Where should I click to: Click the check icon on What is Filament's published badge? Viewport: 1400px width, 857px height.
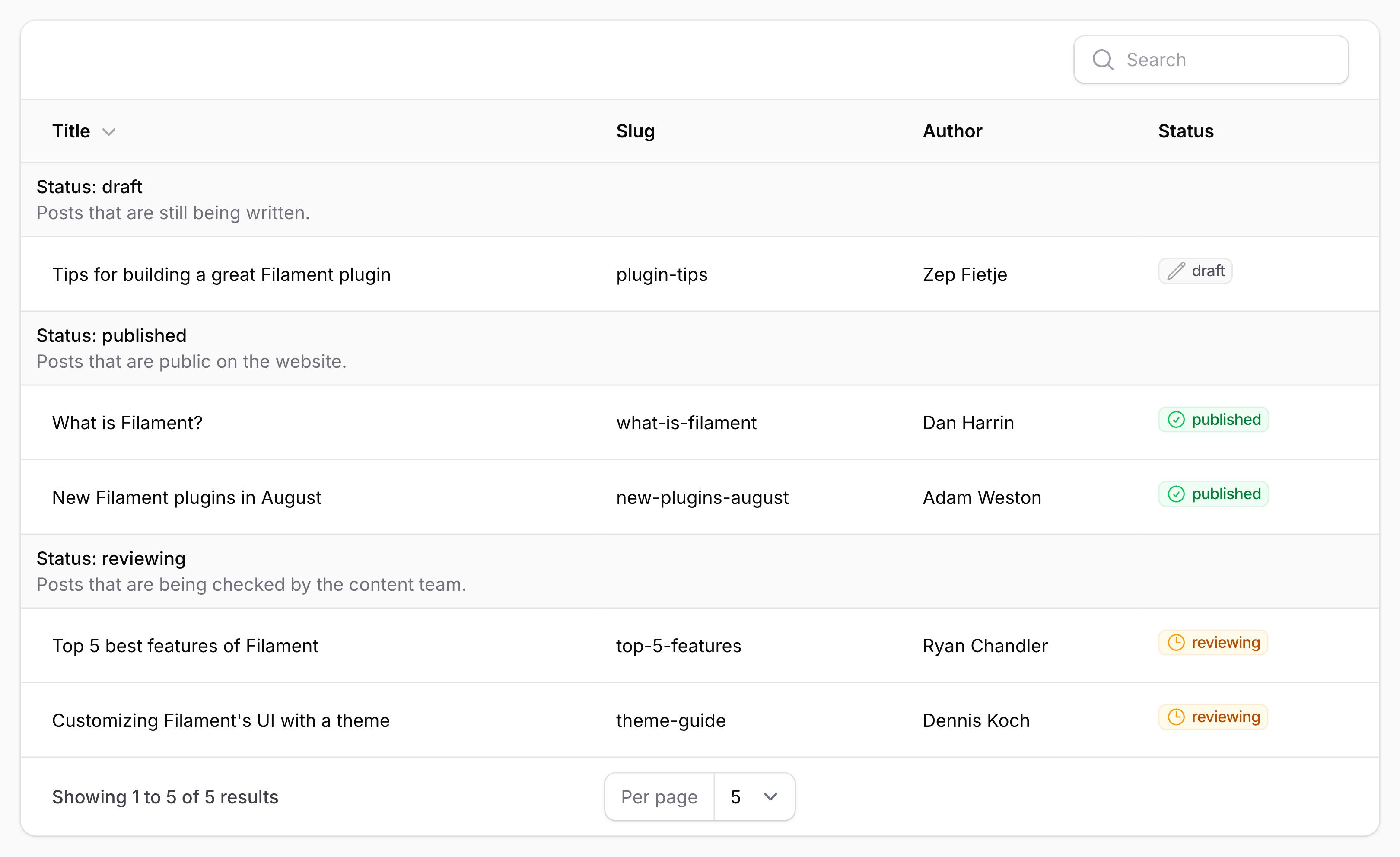click(x=1177, y=420)
